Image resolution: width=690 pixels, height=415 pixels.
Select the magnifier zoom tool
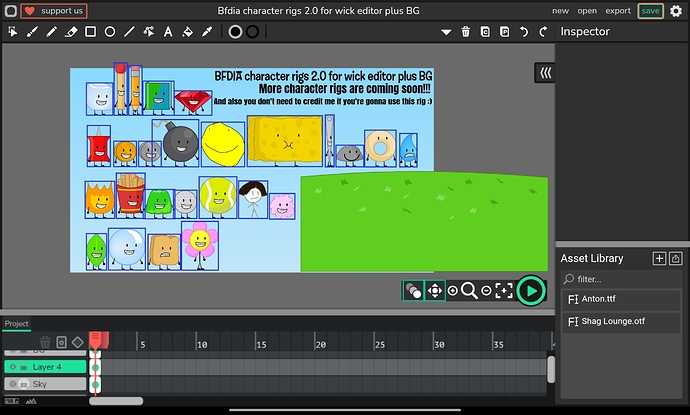(x=469, y=291)
